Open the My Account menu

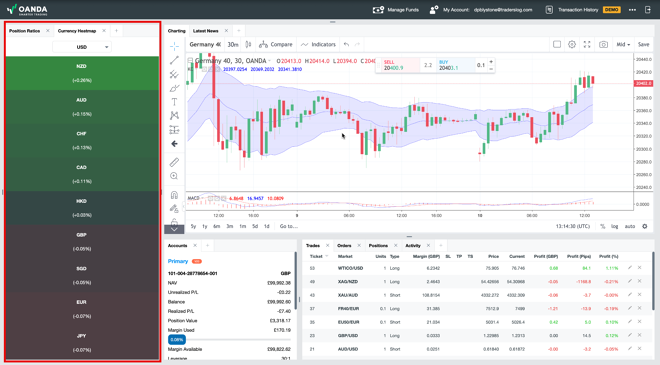pyautogui.click(x=481, y=10)
